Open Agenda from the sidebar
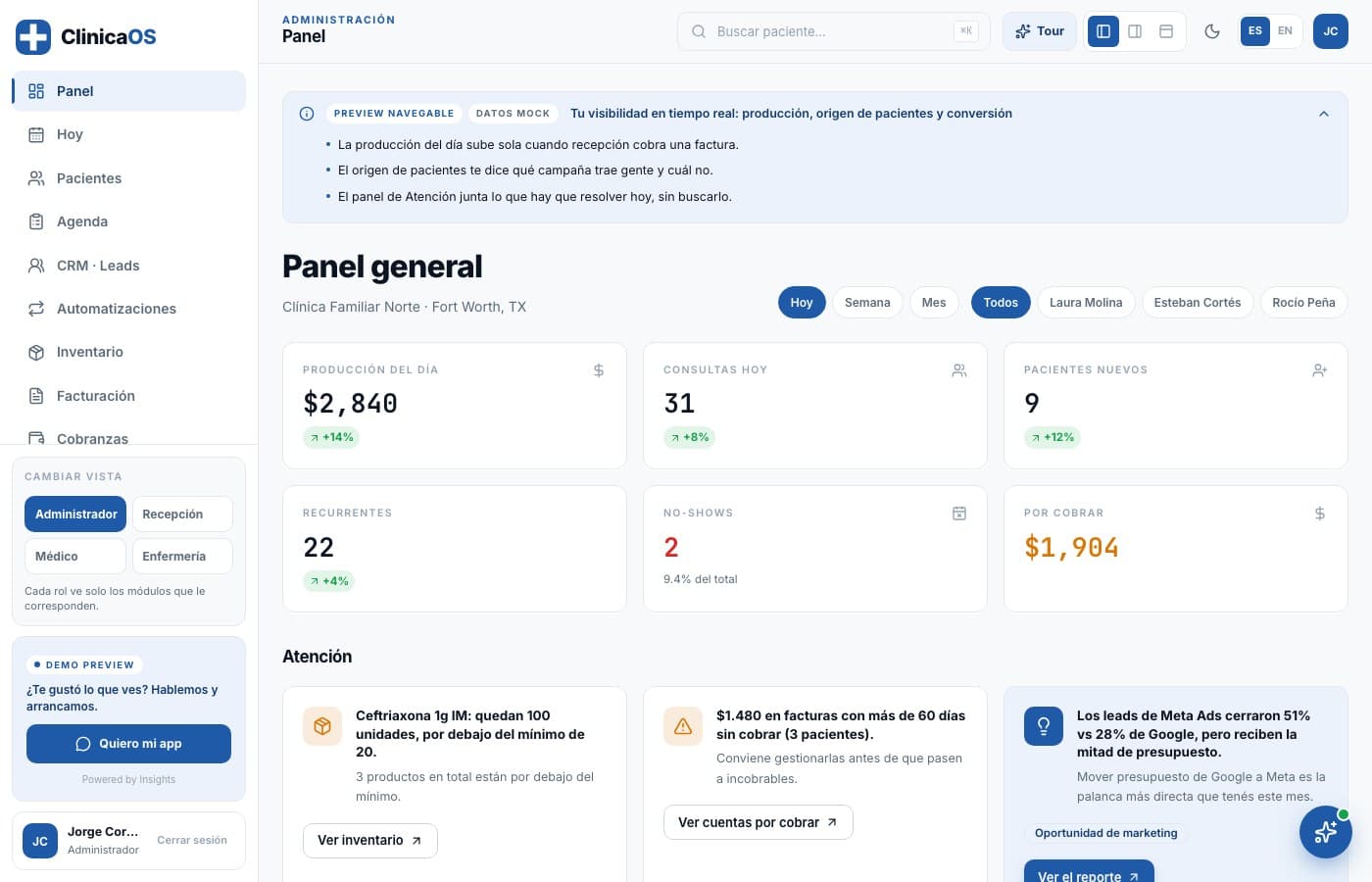Viewport: 1372px width, 882px height. tap(128, 221)
